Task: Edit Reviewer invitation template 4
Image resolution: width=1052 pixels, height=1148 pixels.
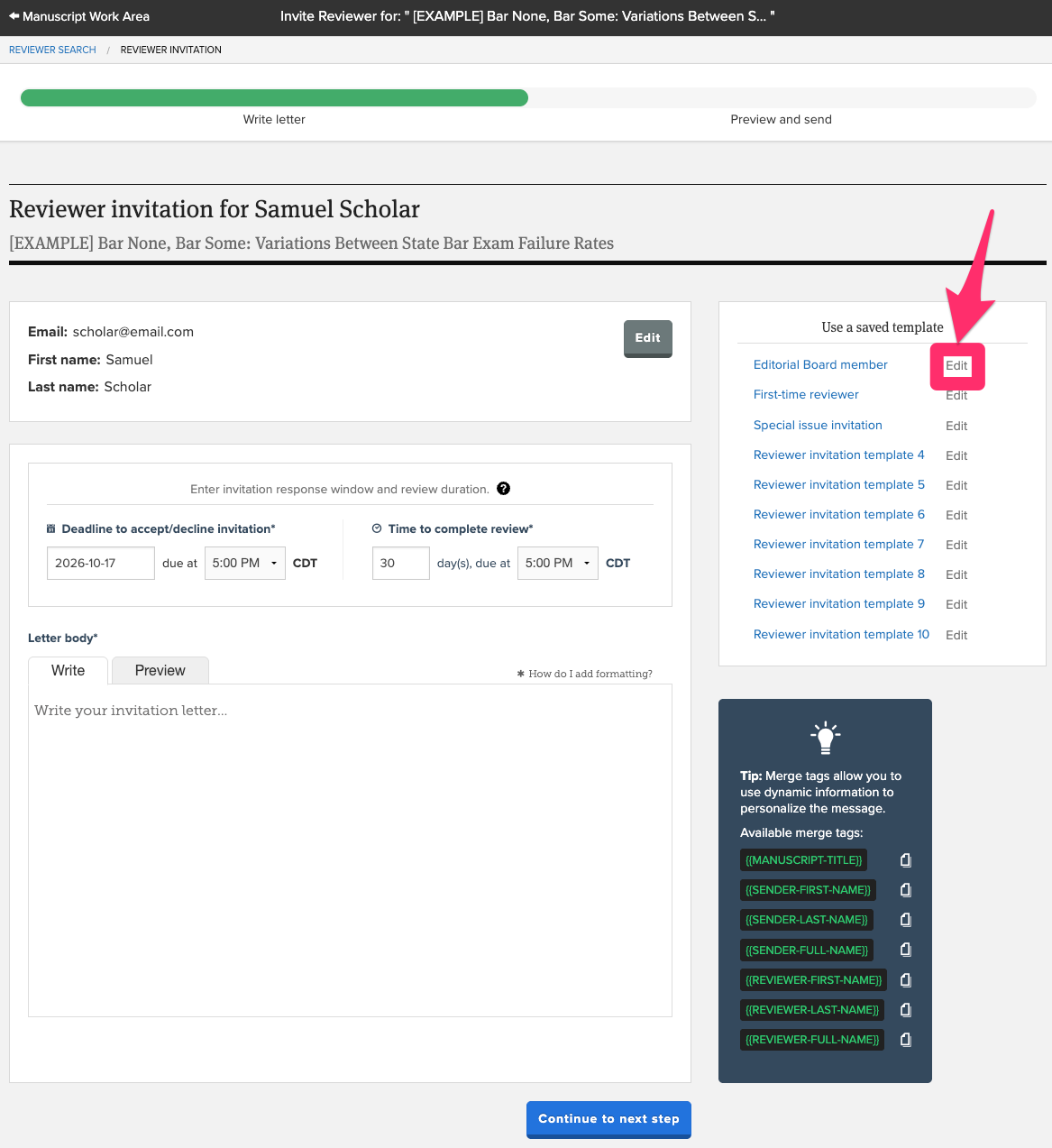Action: tap(956, 455)
